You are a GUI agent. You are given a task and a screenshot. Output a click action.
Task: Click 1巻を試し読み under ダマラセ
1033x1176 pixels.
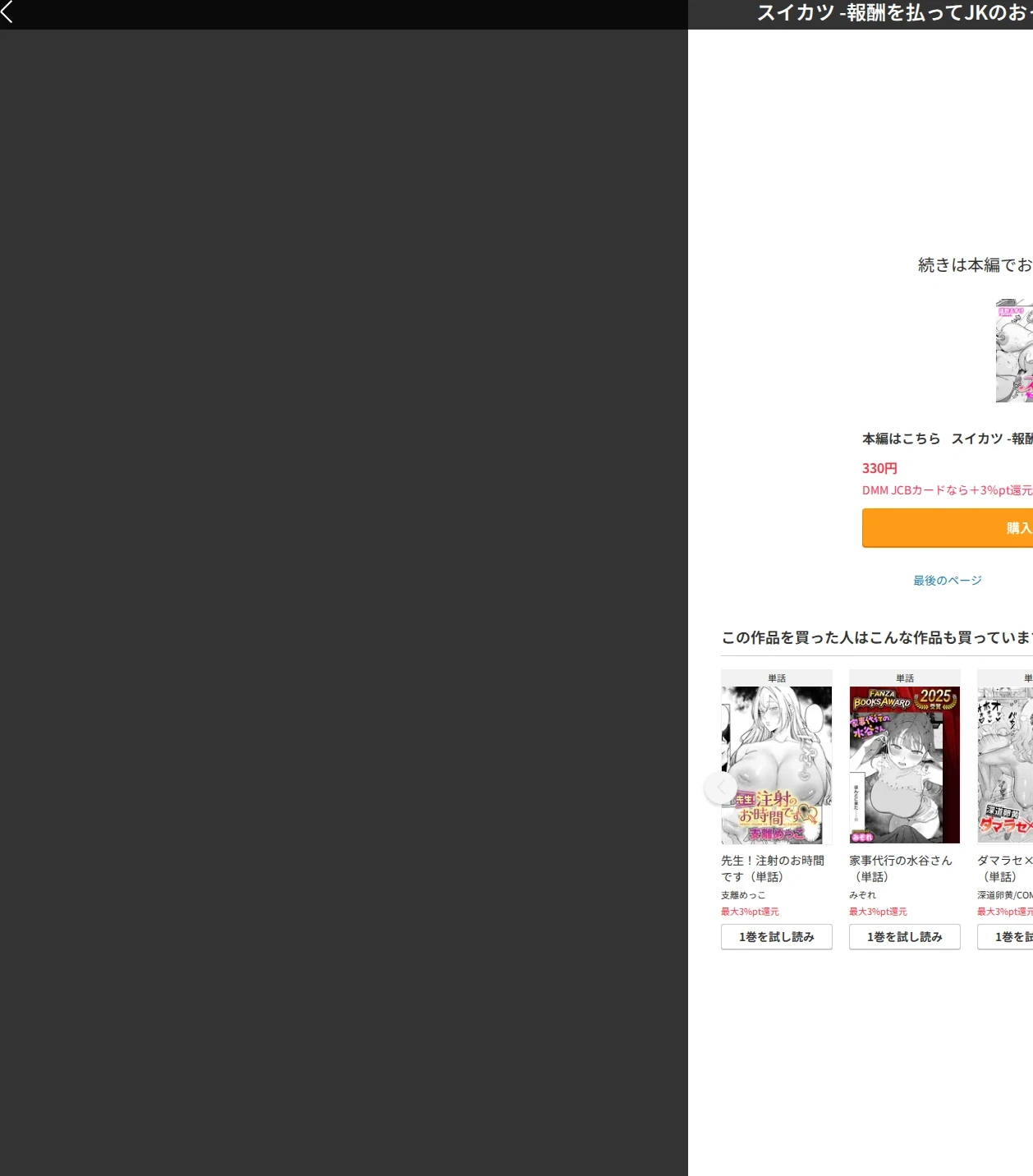[x=1005, y=937]
